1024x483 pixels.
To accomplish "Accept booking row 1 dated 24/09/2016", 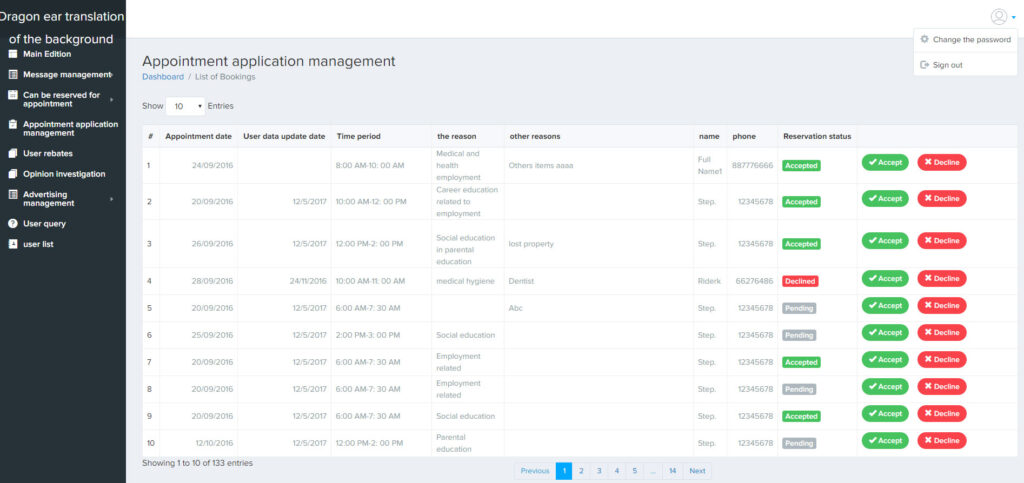I will coord(885,163).
